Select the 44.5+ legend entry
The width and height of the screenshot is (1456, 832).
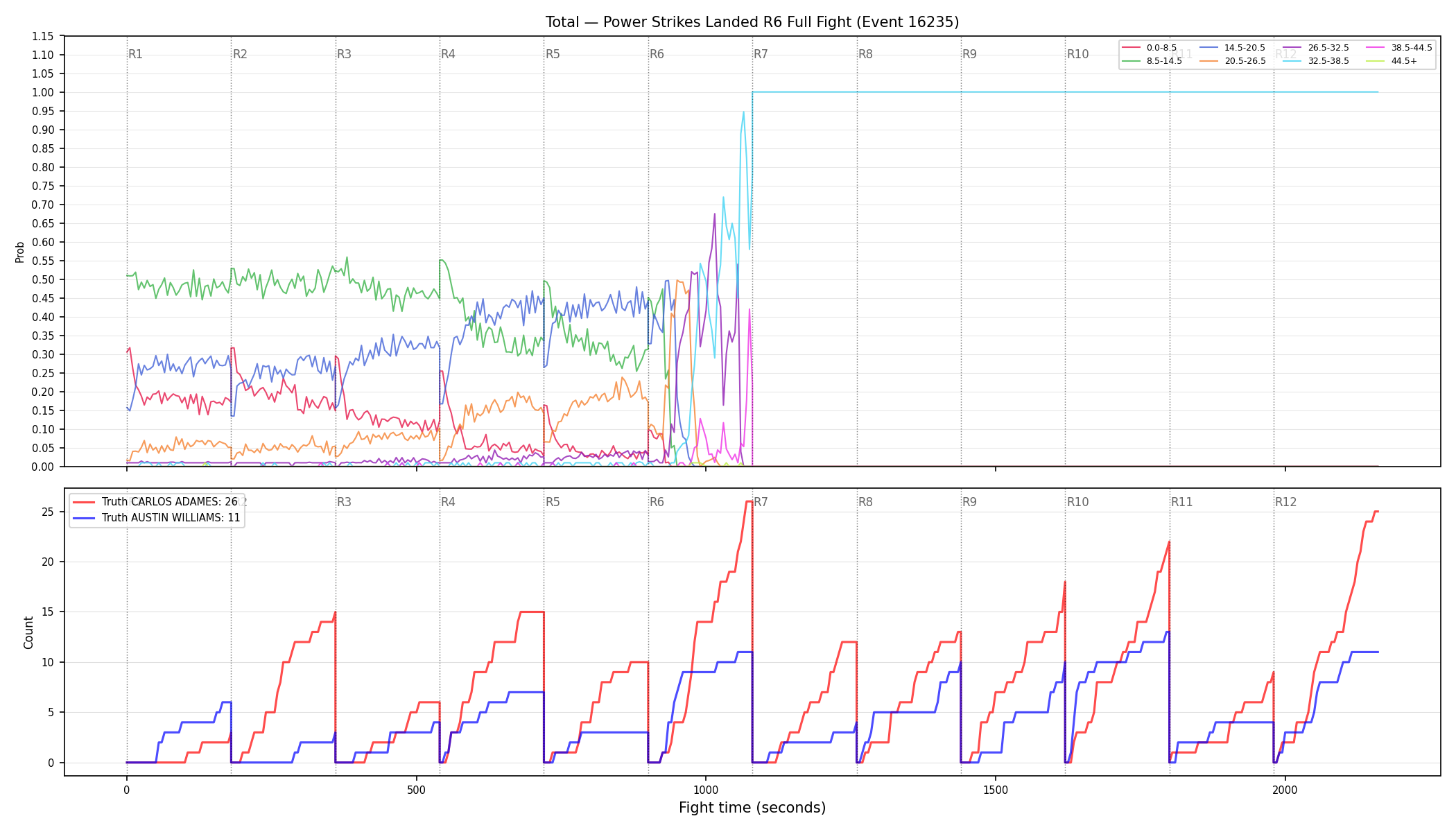1392,61
